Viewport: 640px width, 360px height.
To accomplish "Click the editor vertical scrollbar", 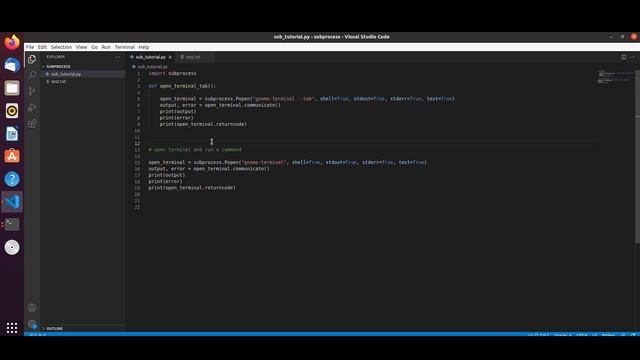I will (638, 157).
